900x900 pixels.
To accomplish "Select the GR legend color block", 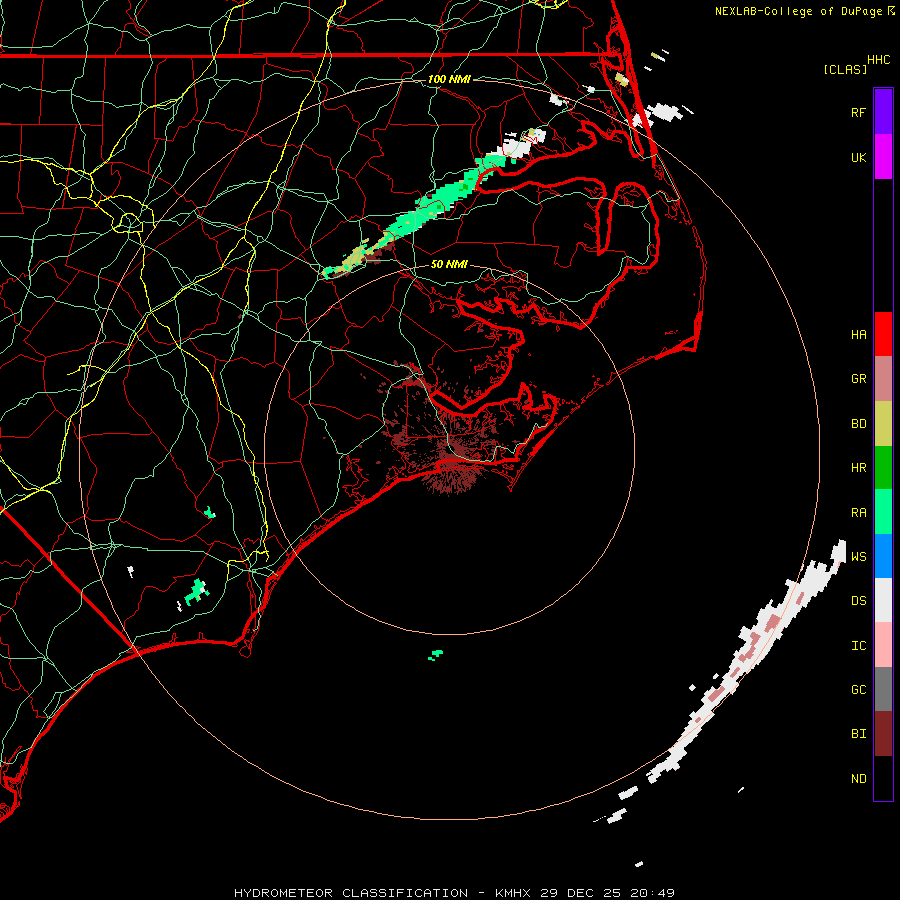I will click(x=883, y=379).
